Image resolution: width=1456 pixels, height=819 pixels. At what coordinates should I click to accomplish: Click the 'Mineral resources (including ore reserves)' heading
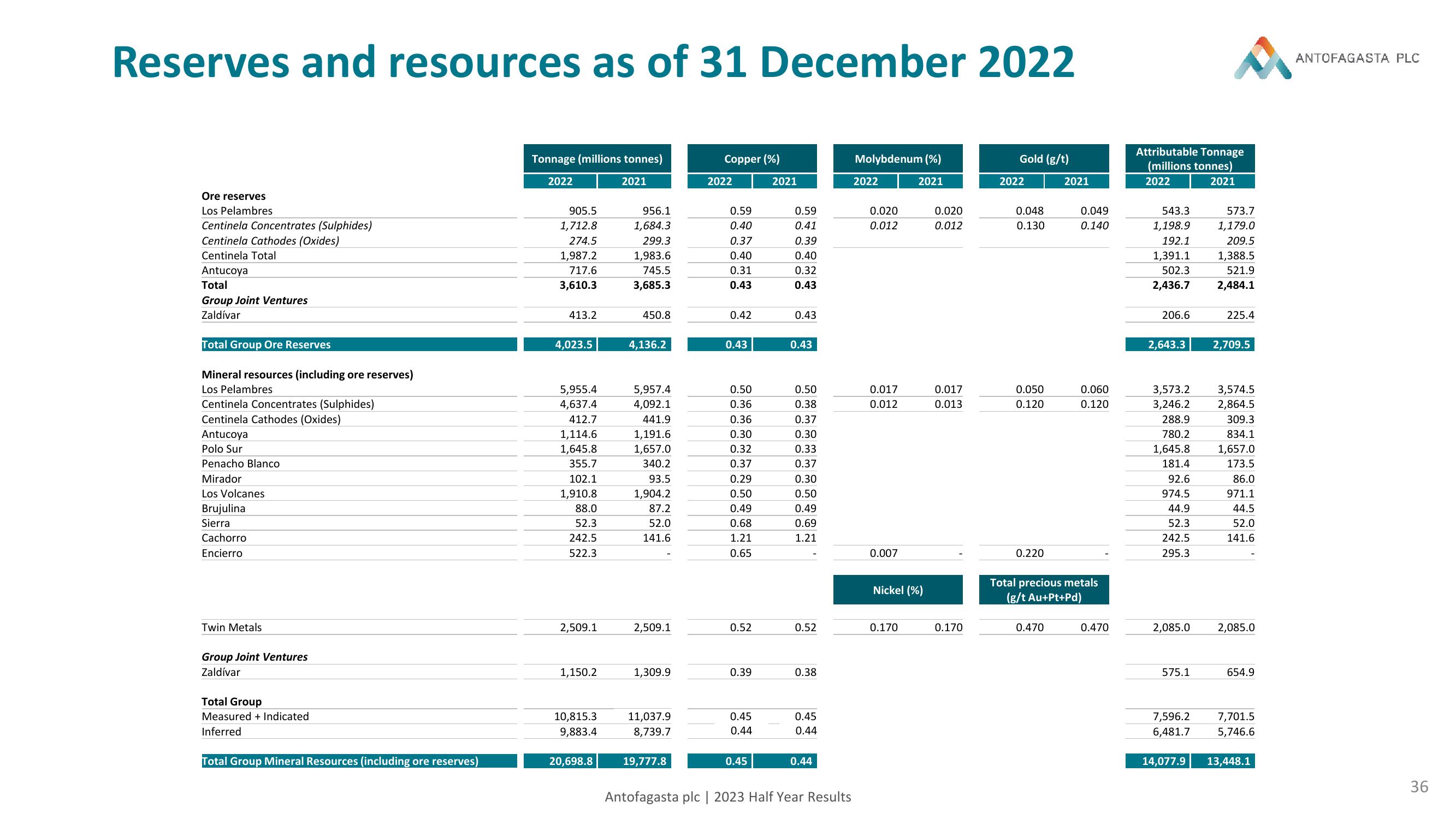pyautogui.click(x=307, y=375)
